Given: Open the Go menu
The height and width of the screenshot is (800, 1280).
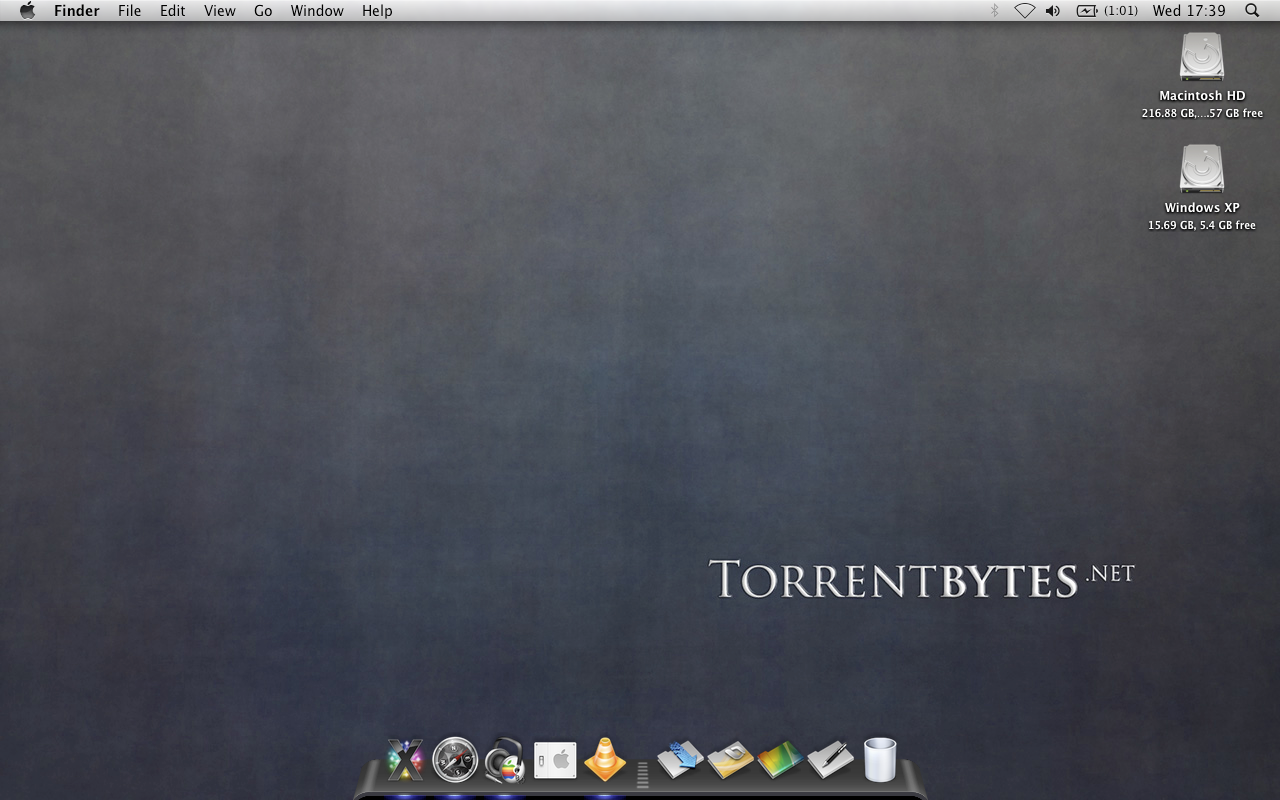Looking at the screenshot, I should (x=263, y=11).
